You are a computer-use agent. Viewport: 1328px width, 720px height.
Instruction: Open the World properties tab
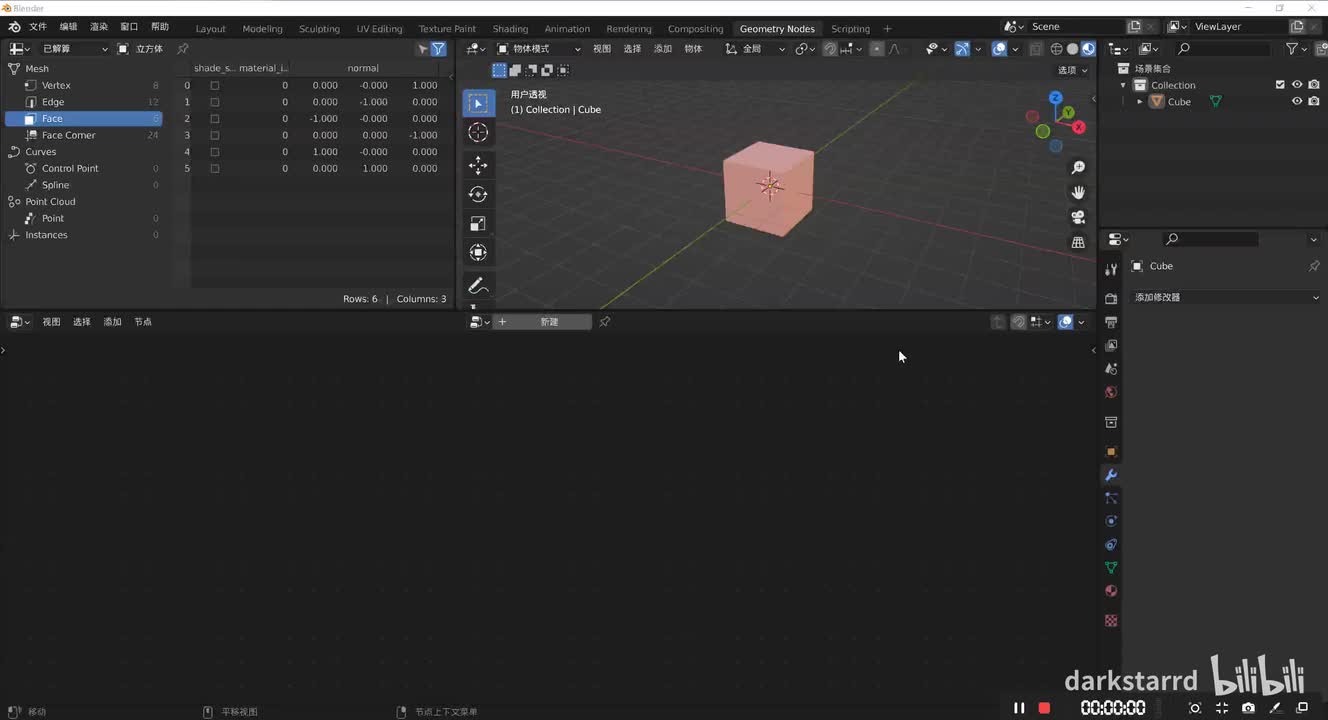pos(1110,392)
